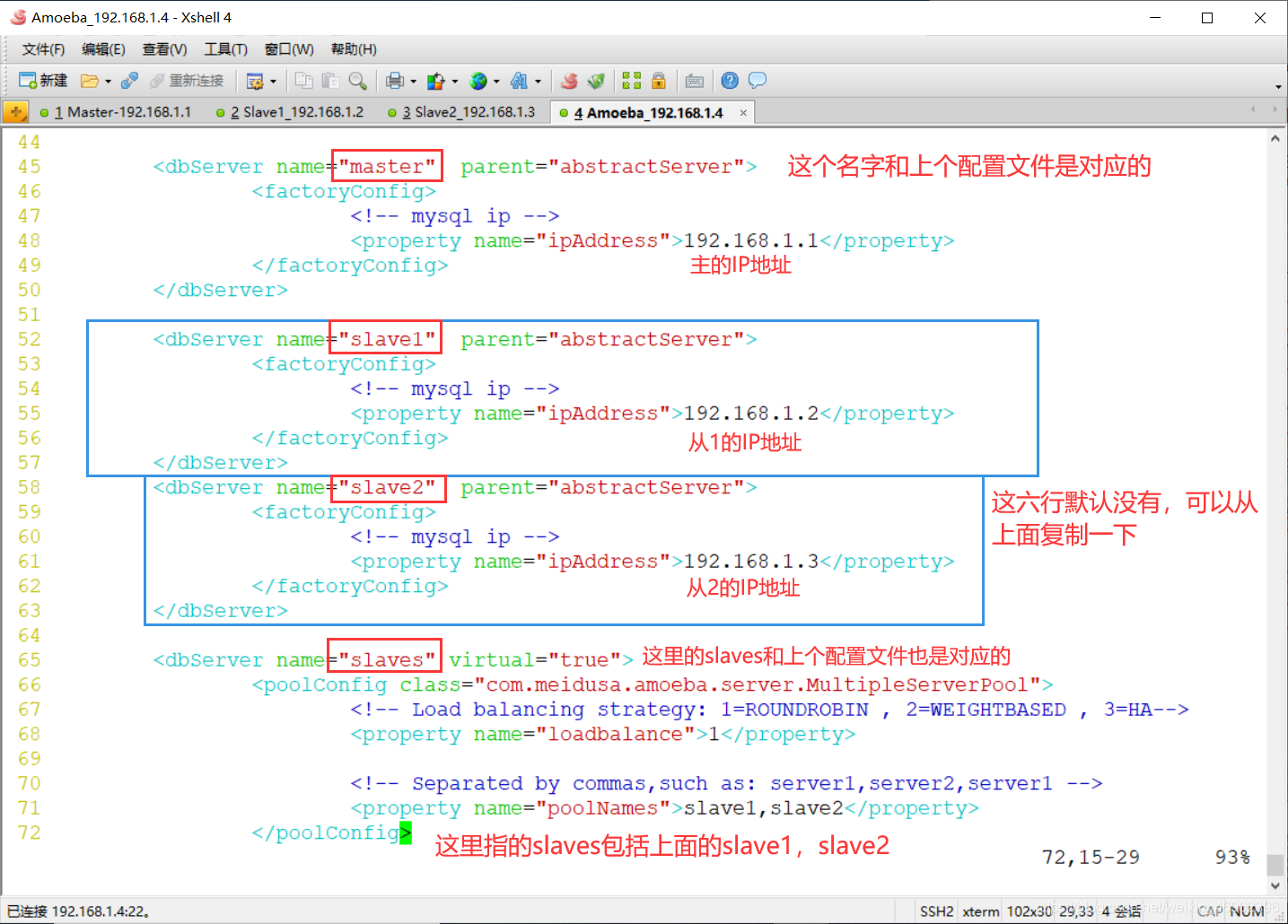Click the terminal scrollbar up arrow
The height and width of the screenshot is (924, 1288).
[x=1275, y=139]
